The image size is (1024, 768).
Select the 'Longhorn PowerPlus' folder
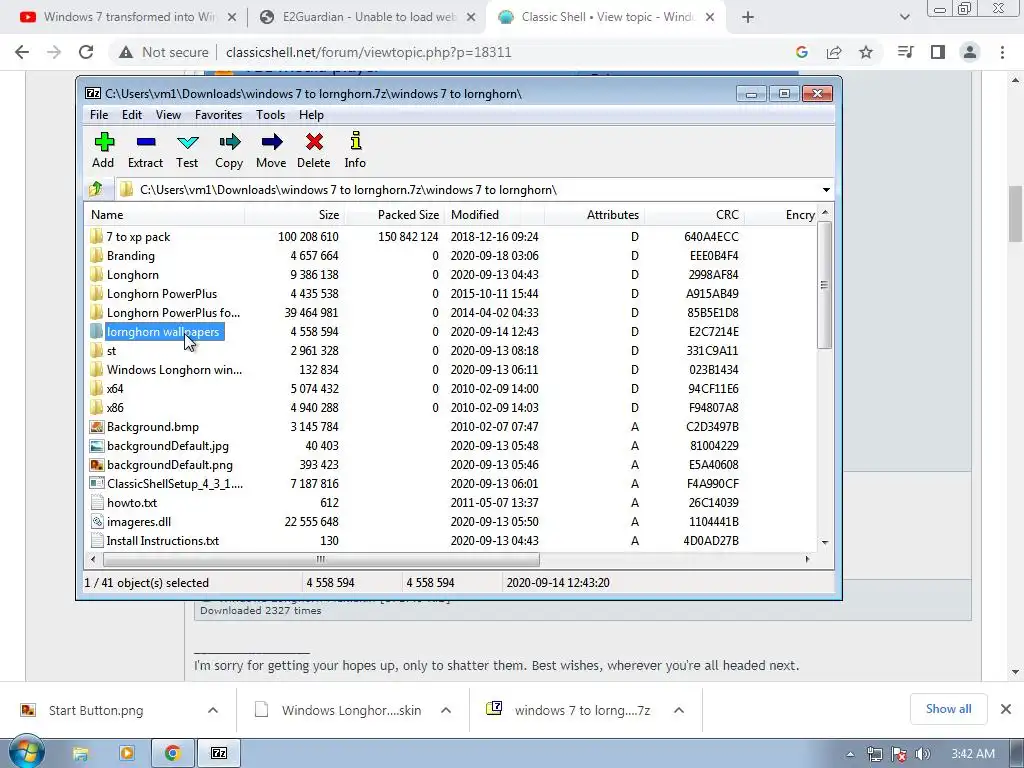click(161, 294)
